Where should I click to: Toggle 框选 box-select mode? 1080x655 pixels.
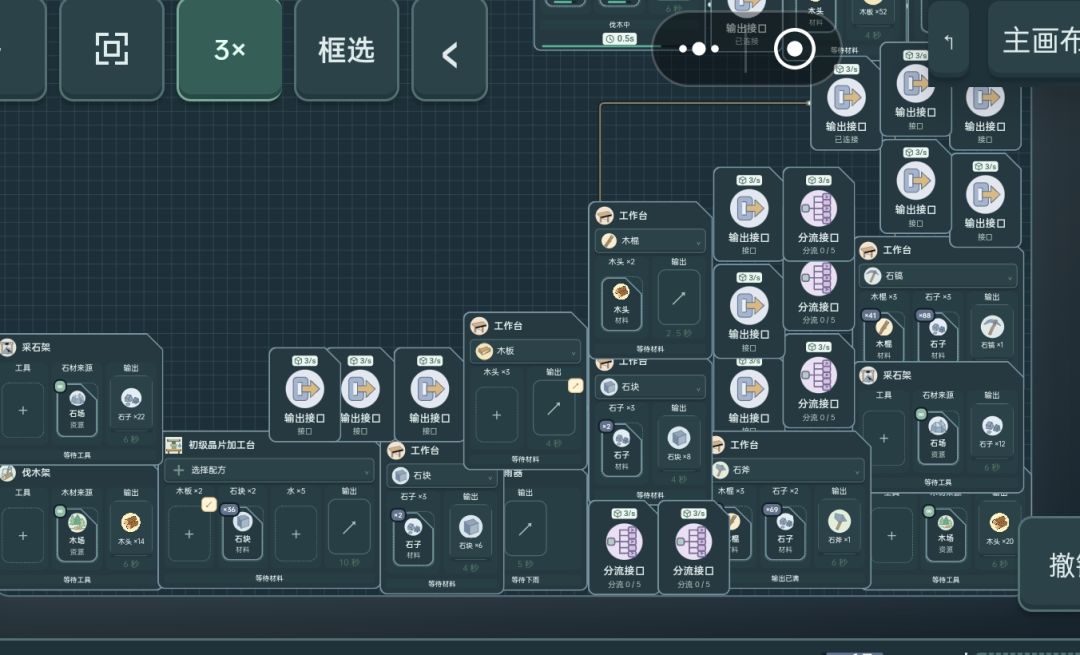pos(346,49)
